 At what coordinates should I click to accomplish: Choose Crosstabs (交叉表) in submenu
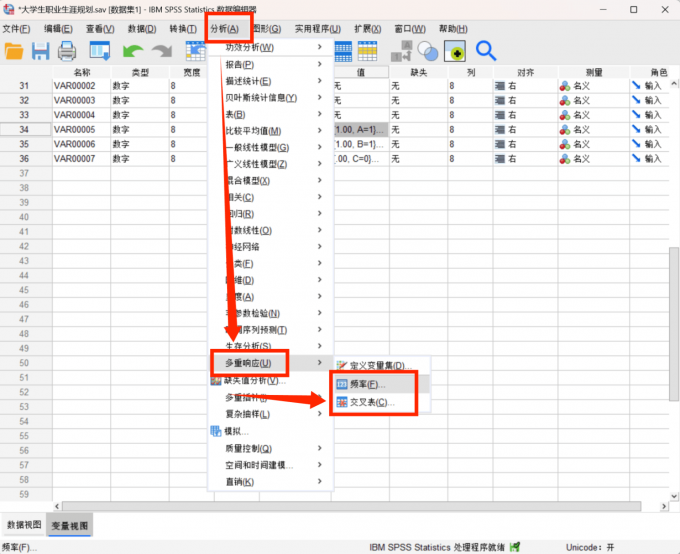coord(381,403)
